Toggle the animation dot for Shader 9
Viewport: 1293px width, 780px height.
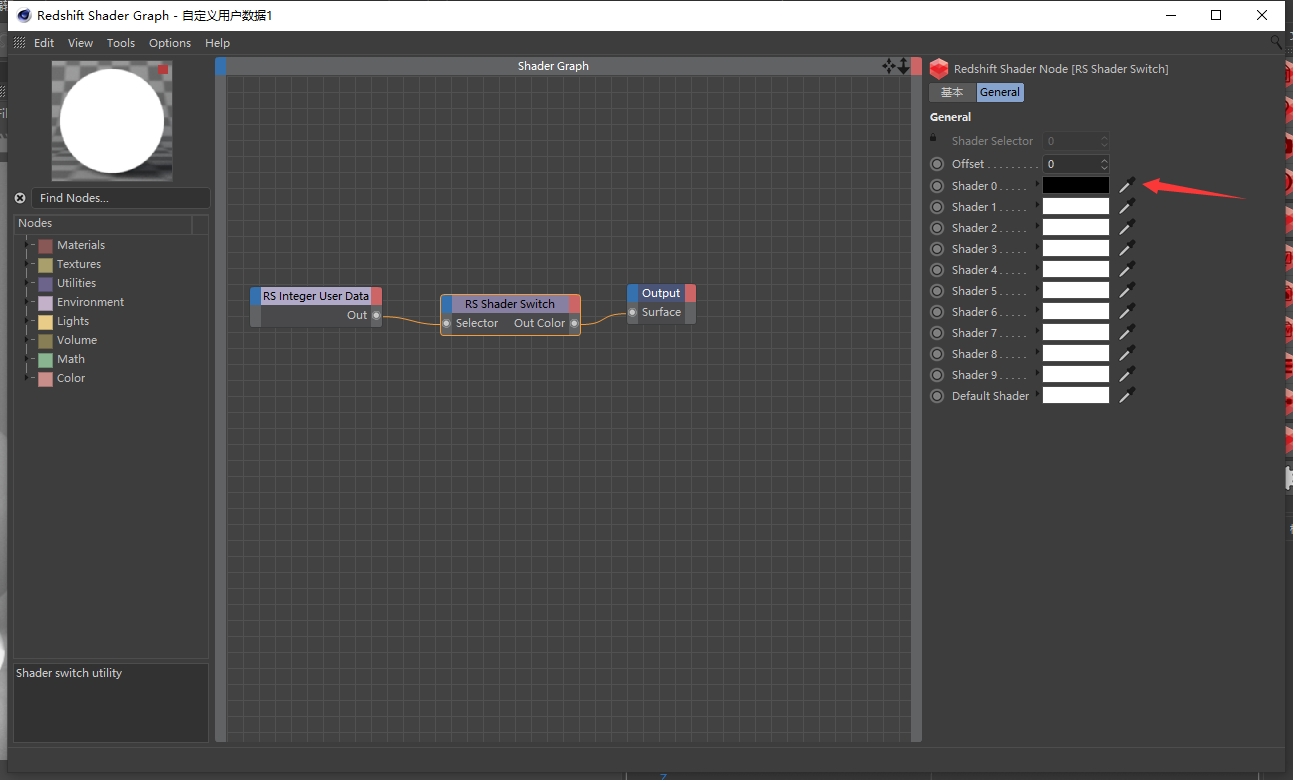pyautogui.click(x=937, y=375)
